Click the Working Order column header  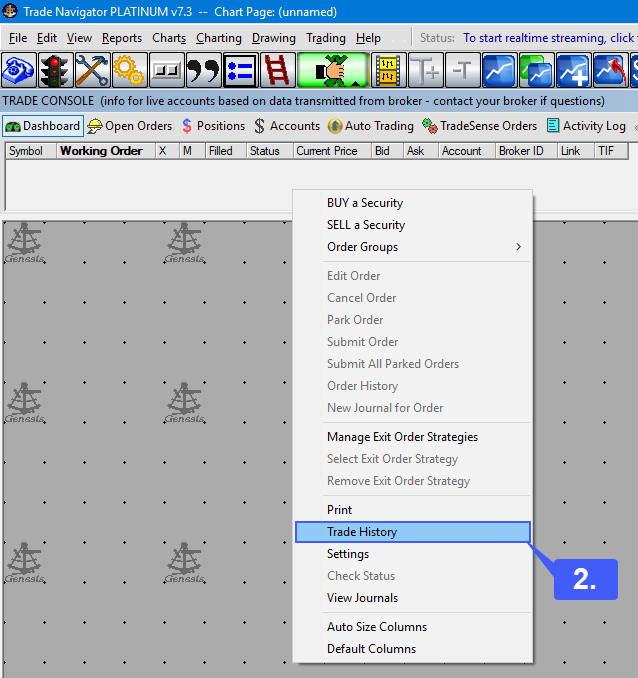point(106,151)
